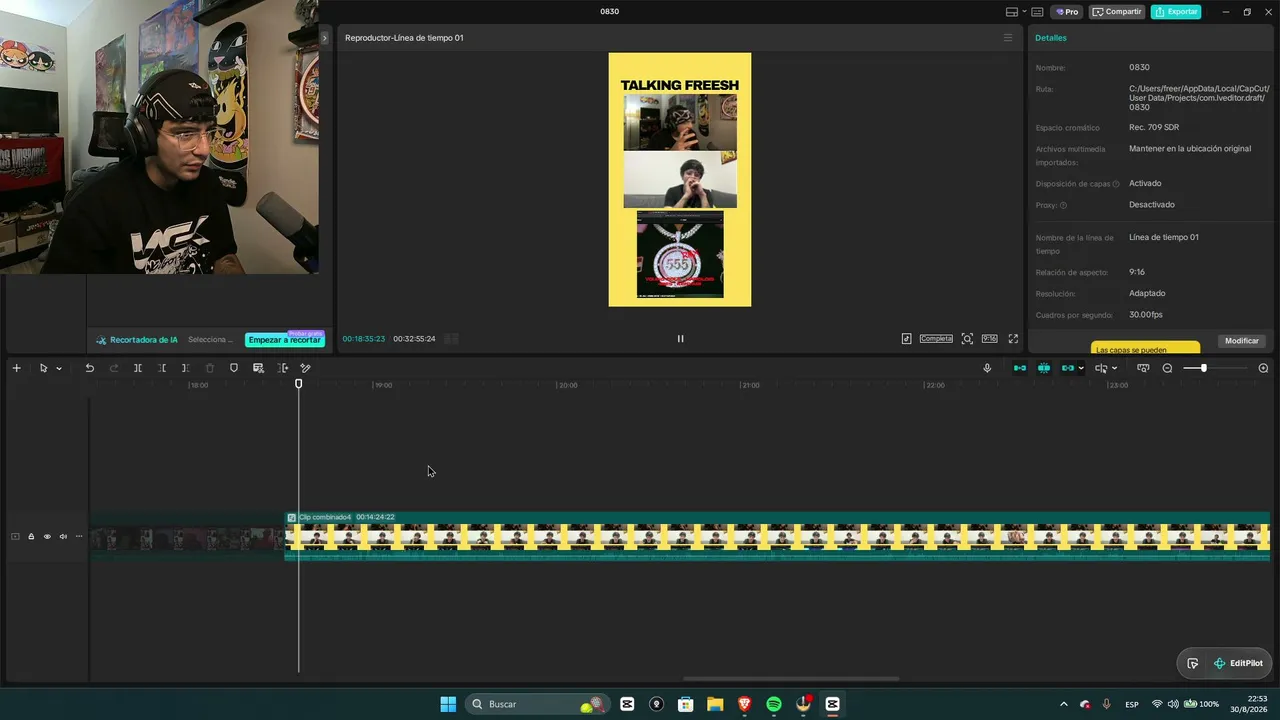Open Brave browser from the taskbar

tap(744, 704)
